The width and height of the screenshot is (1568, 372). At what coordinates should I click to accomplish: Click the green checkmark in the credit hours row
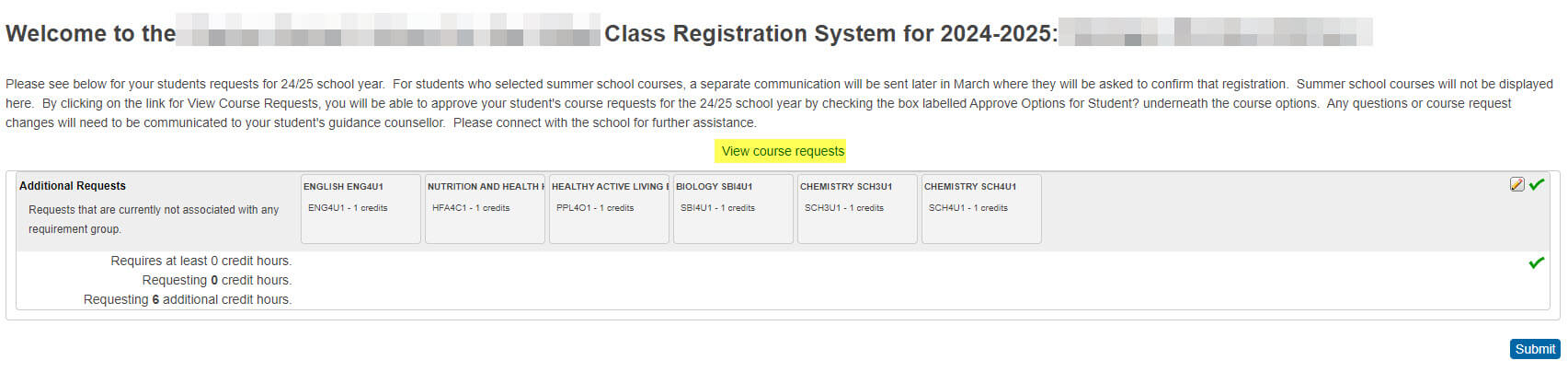1537,262
